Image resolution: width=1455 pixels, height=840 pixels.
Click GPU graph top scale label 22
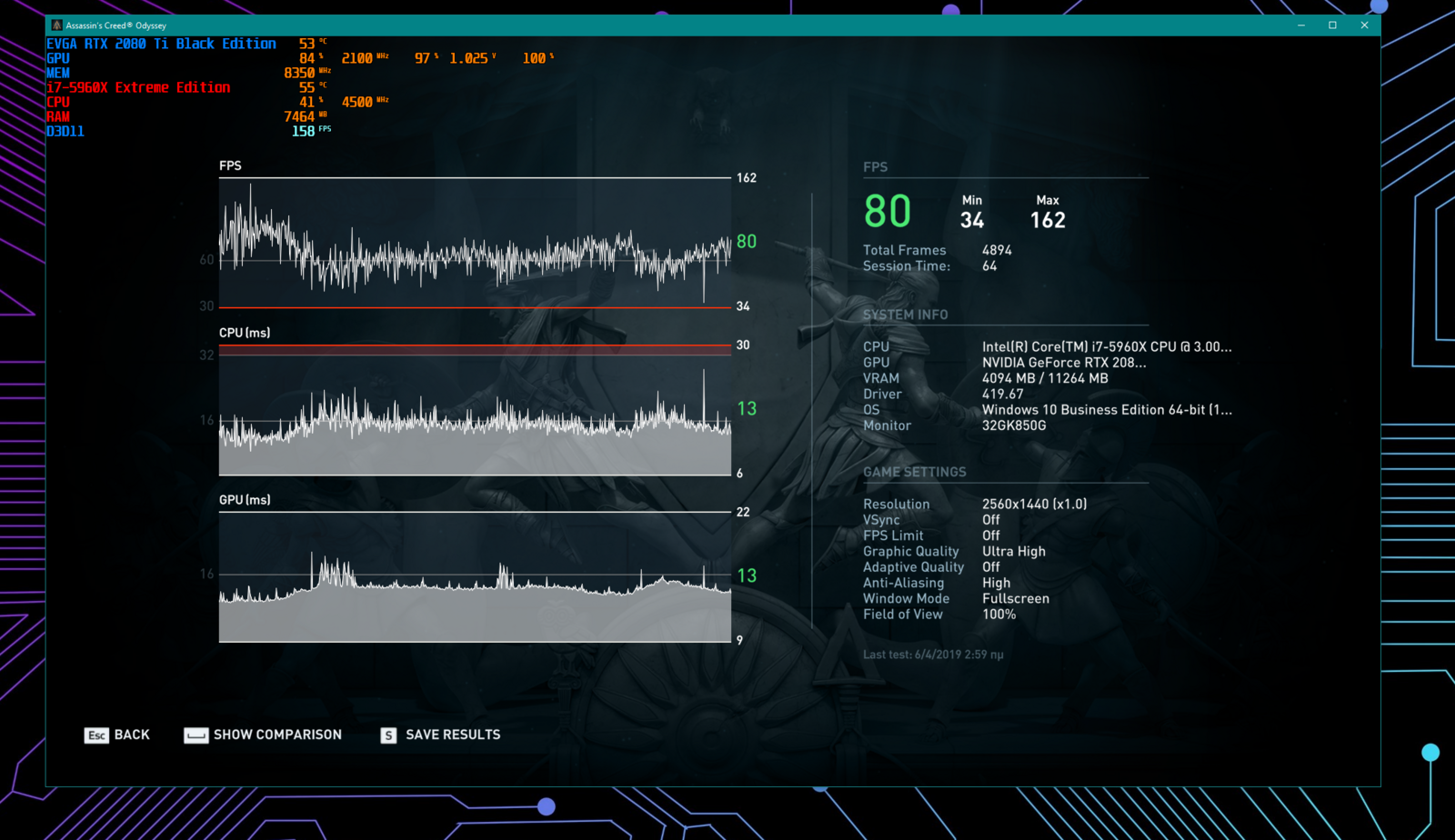tap(743, 513)
